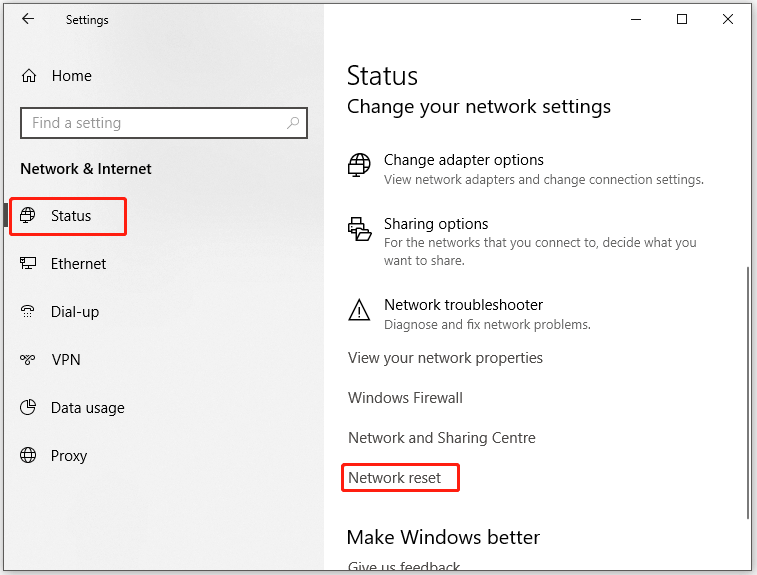
Task: Click the VPN icon in the sidebar
Action: pyautogui.click(x=28, y=359)
